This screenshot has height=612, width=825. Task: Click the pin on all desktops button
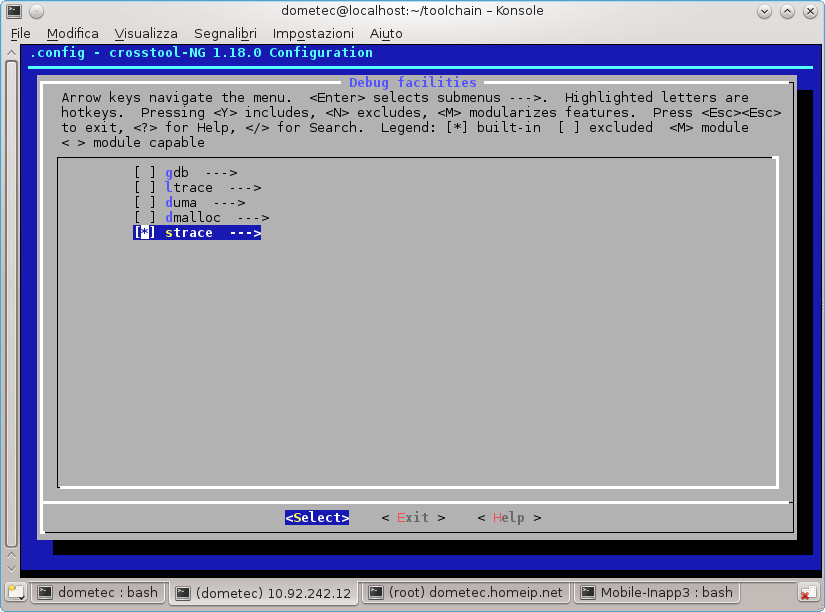pos(35,10)
